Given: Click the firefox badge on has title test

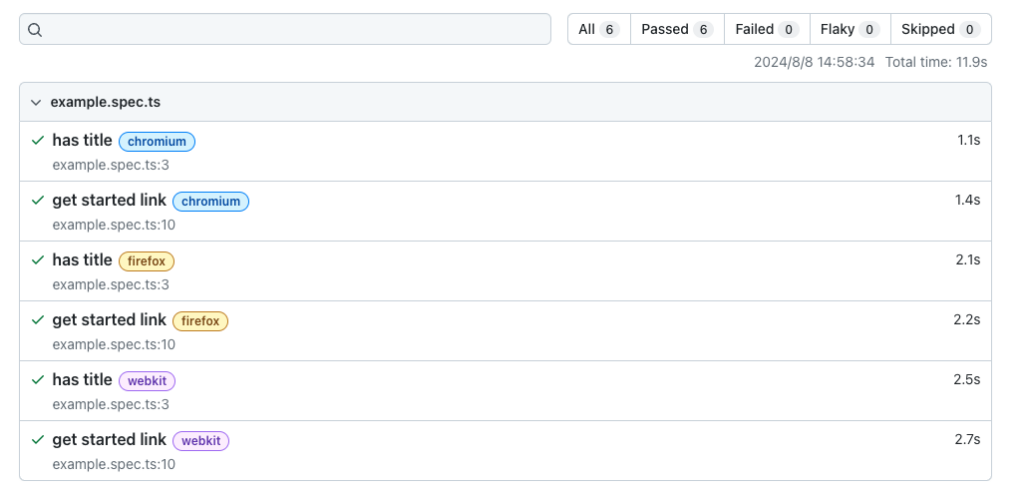Looking at the screenshot, I should (x=146, y=262).
